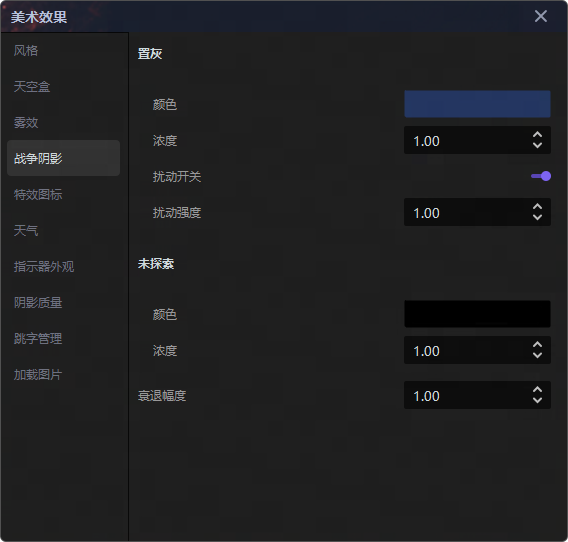The image size is (568, 542).
Task: Increase 扰动强度 using the up arrow
Action: tap(537, 207)
